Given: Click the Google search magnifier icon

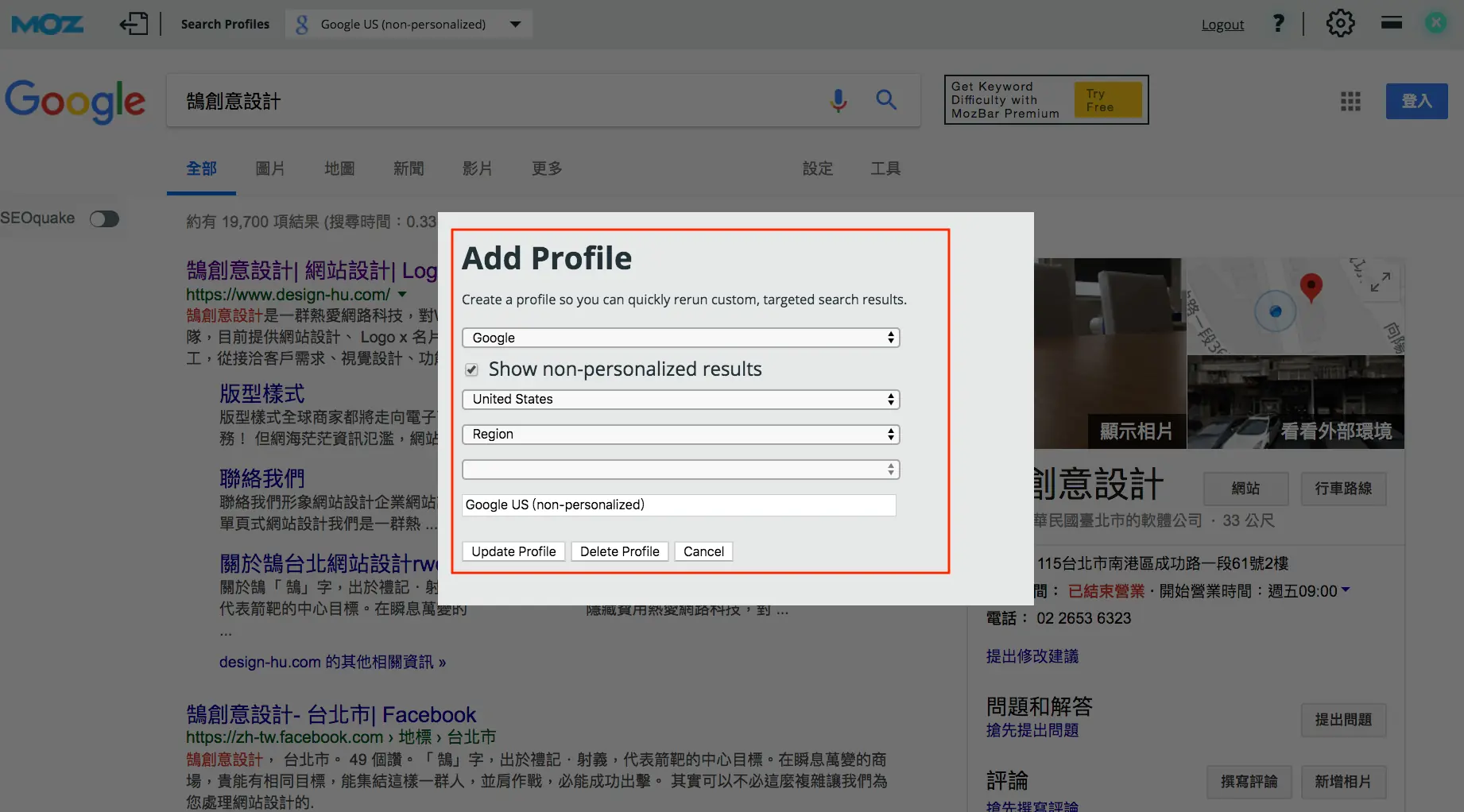Looking at the screenshot, I should 886,99.
